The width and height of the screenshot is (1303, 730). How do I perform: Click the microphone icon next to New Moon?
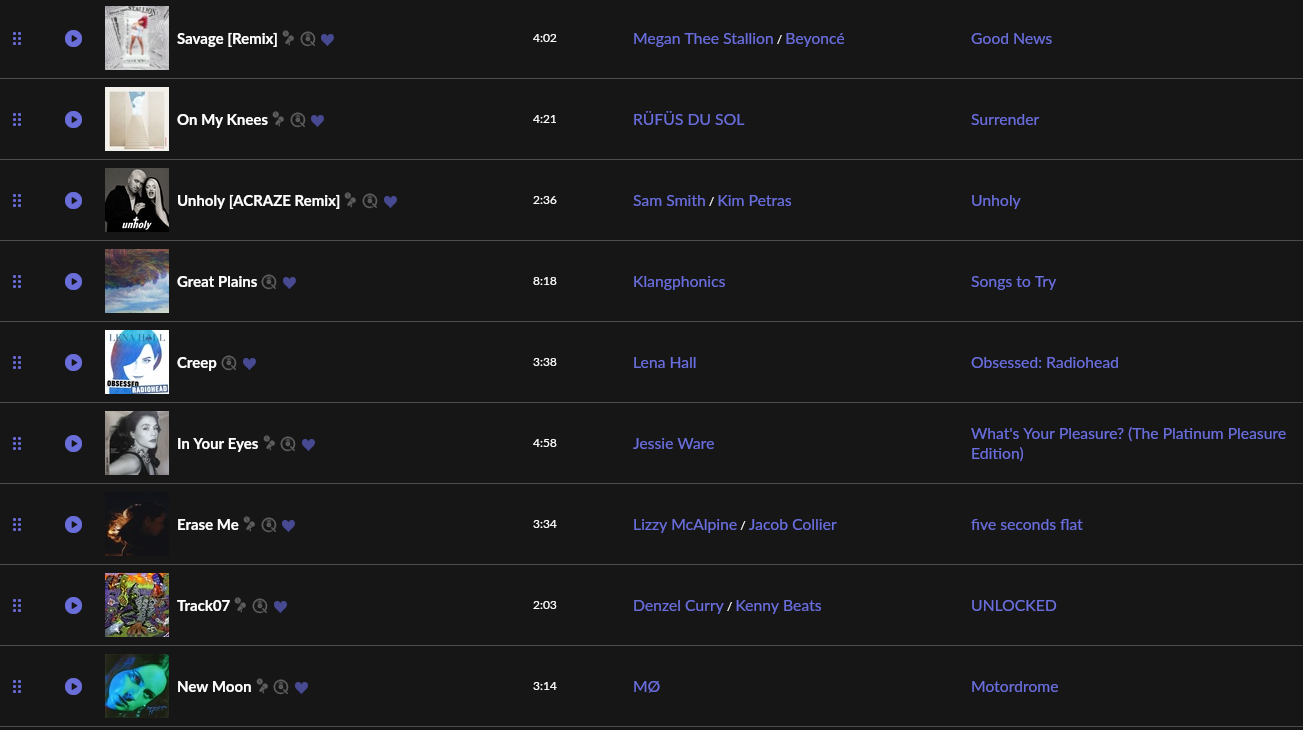tap(262, 686)
